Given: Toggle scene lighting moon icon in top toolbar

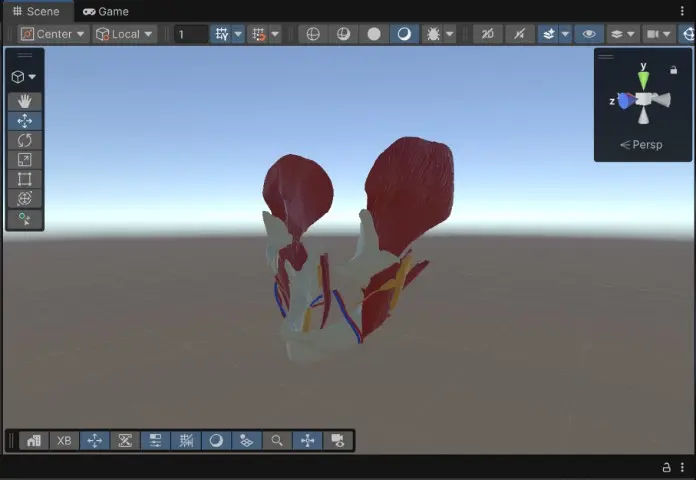Looking at the screenshot, I should [404, 34].
